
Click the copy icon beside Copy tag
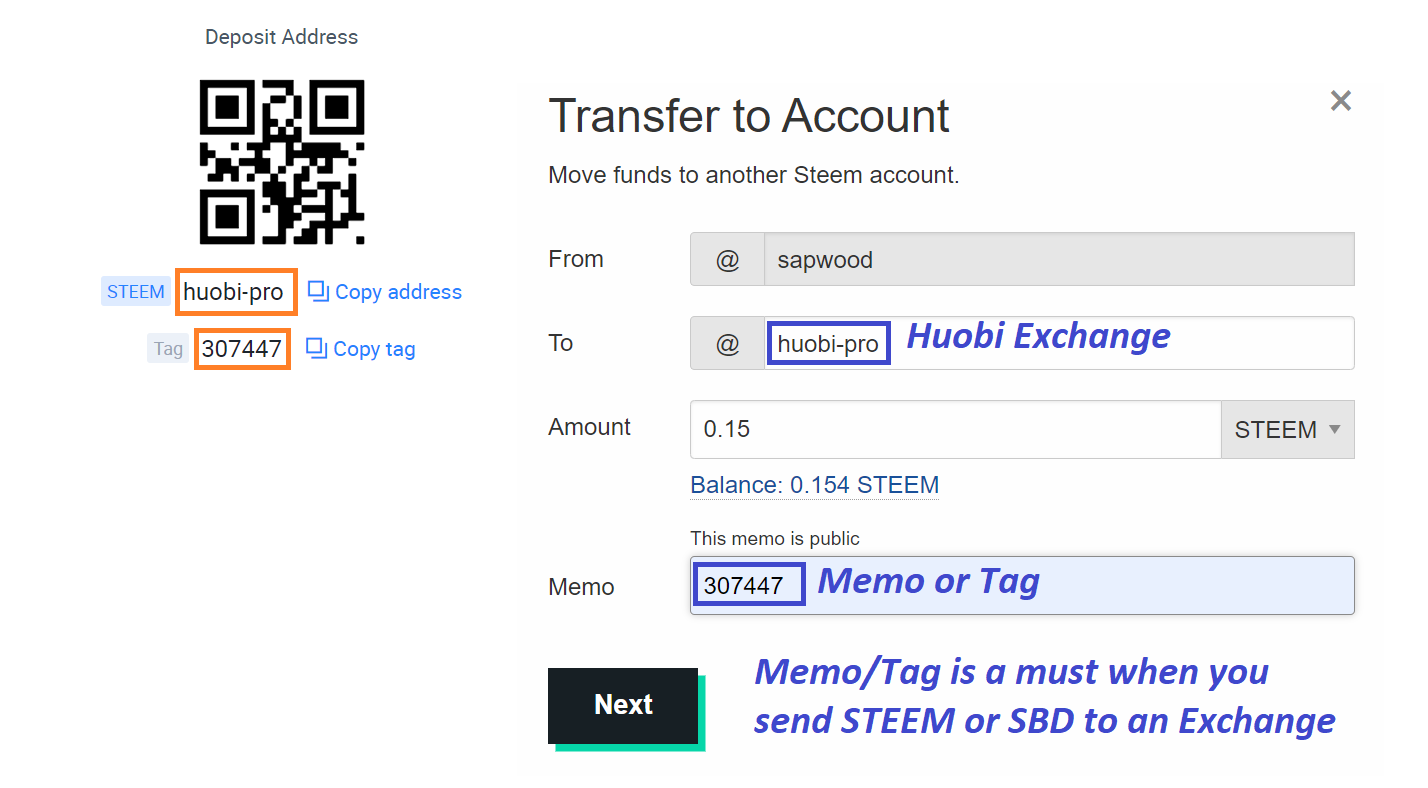coord(316,348)
